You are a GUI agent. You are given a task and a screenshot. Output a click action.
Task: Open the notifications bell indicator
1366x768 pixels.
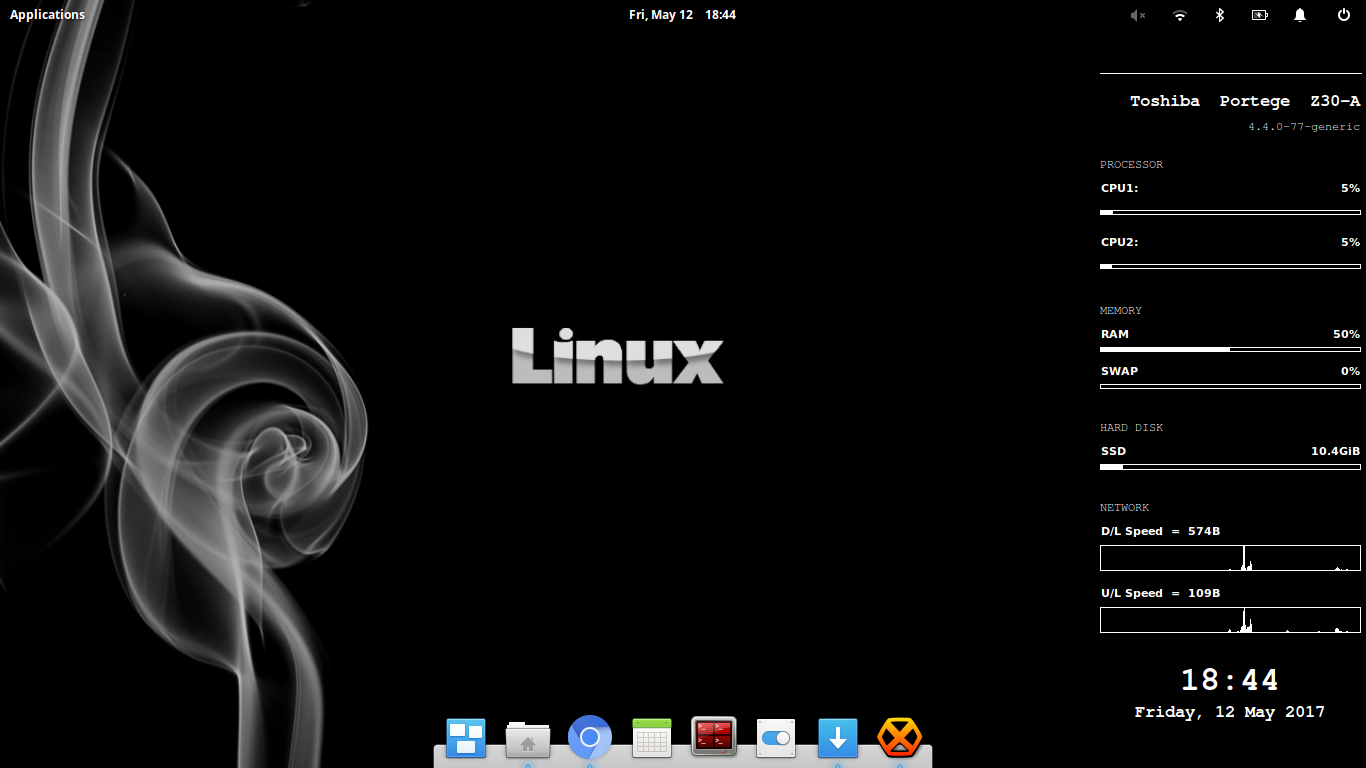(x=1300, y=15)
